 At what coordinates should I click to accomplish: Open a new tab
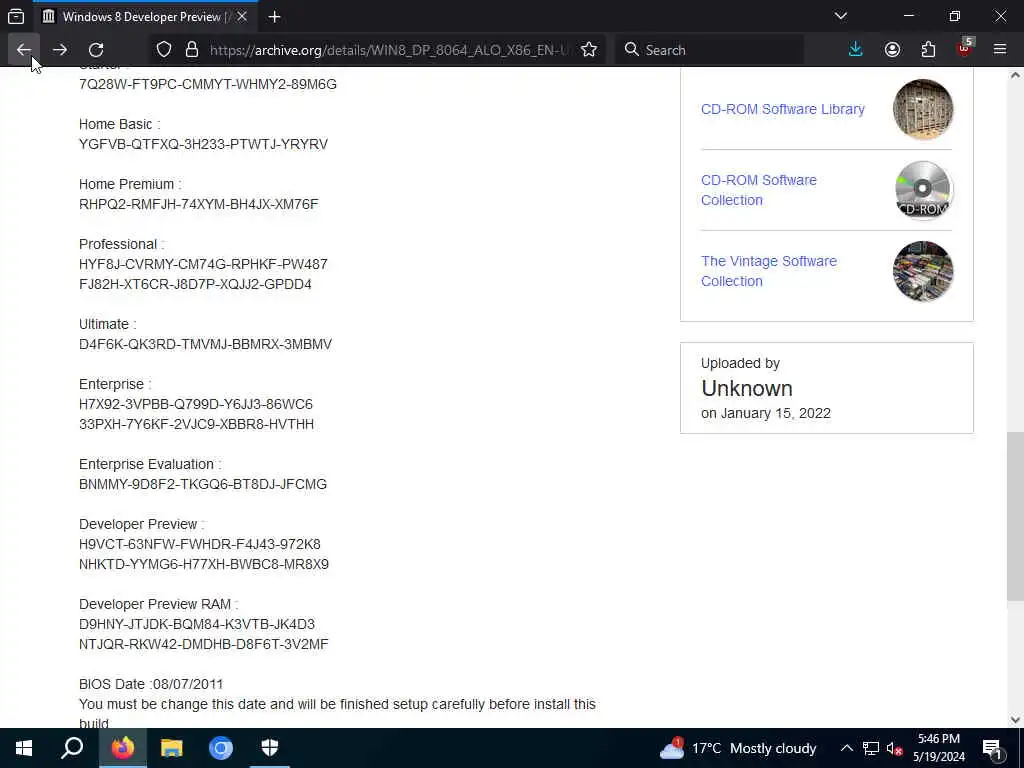274,17
